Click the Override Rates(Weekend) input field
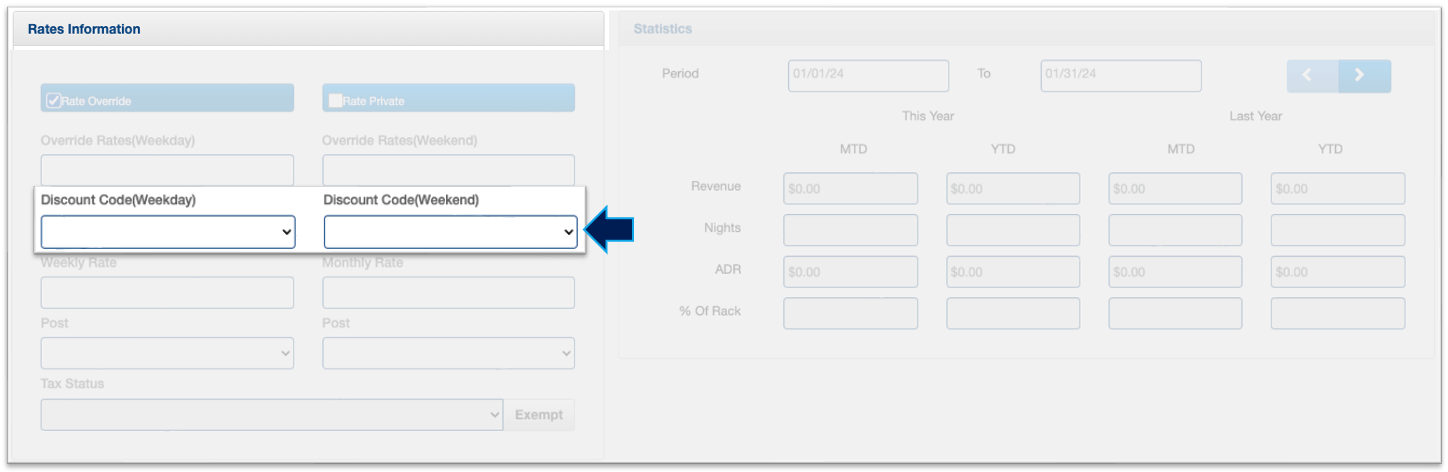Screen dimensions: 1448x472 (x=448, y=170)
